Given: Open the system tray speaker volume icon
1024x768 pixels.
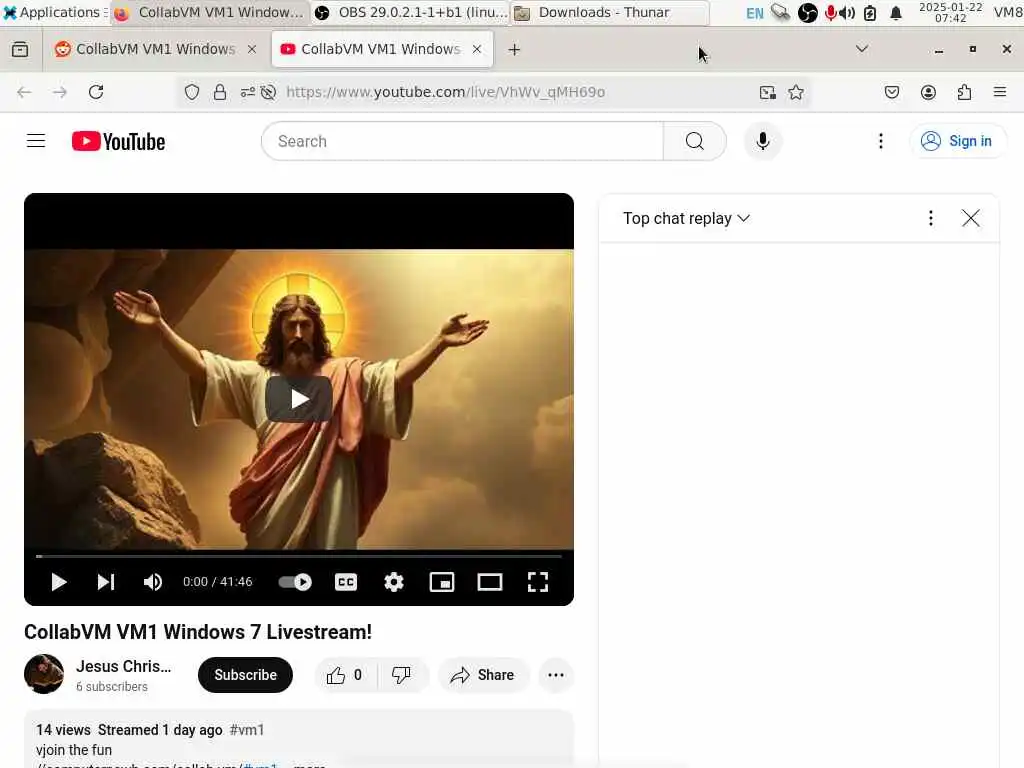Looking at the screenshot, I should [x=847, y=12].
